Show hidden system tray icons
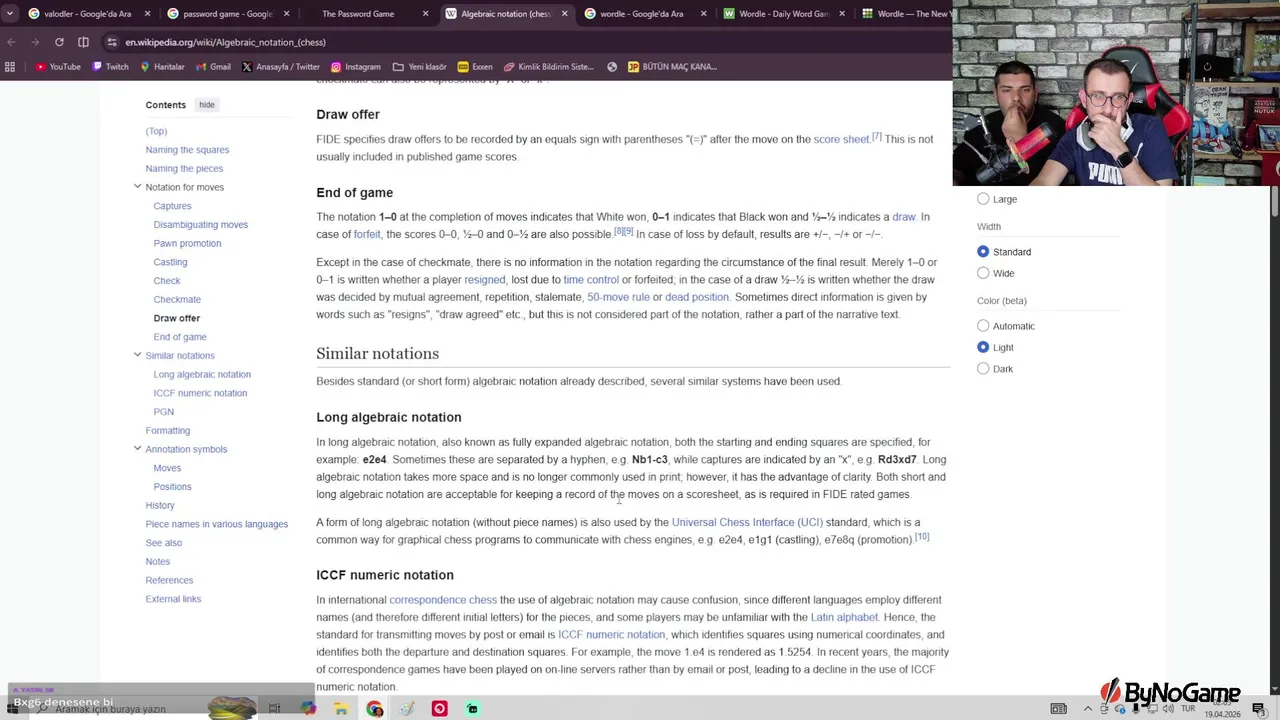 coord(1088,708)
